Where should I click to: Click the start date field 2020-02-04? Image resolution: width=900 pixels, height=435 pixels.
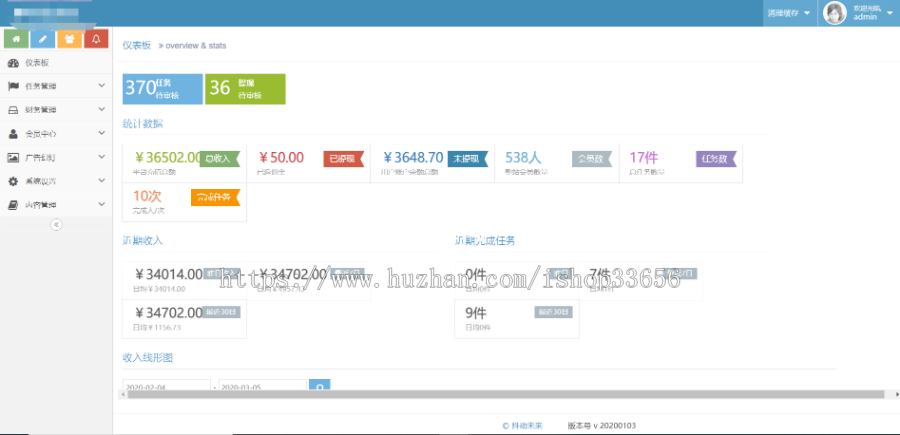[x=166, y=386]
